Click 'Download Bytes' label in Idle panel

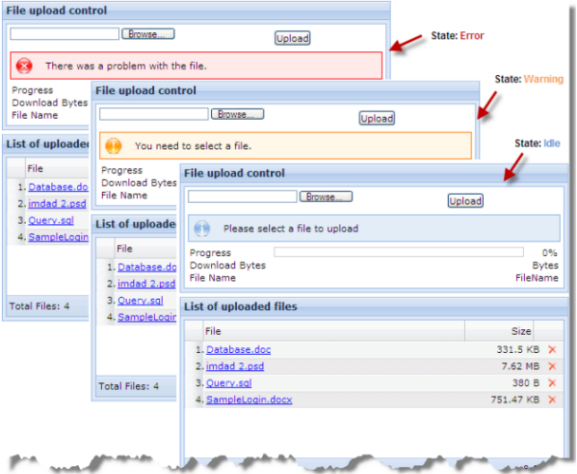[227, 265]
